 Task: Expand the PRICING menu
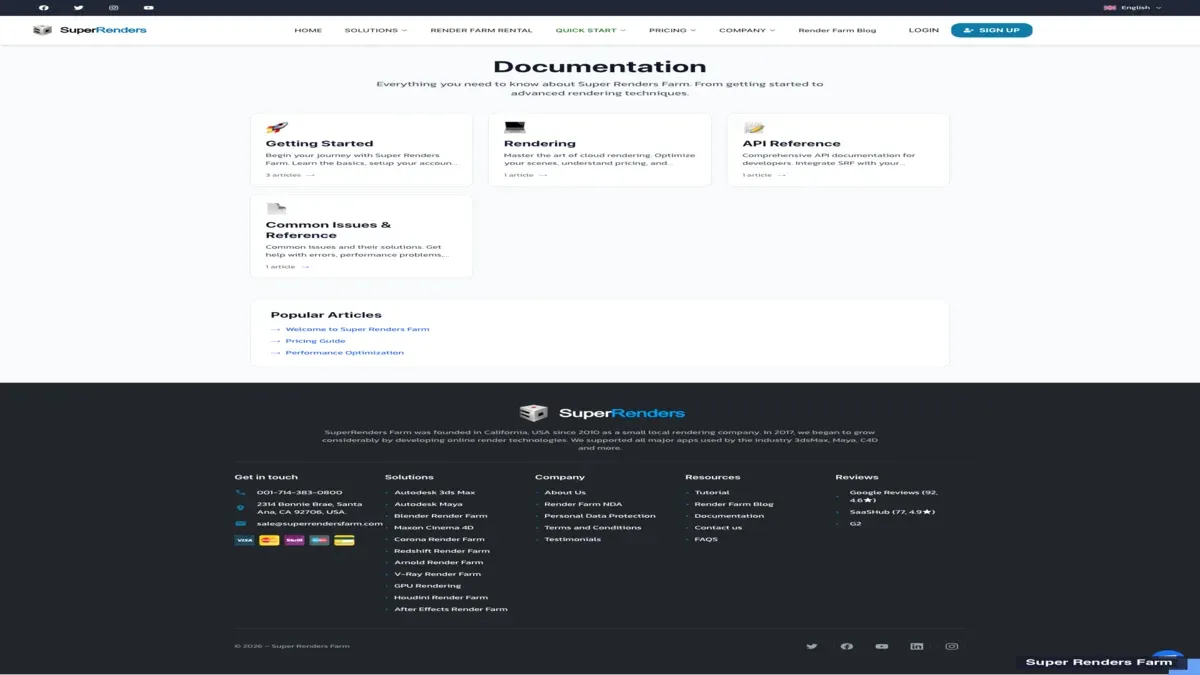[x=672, y=30]
